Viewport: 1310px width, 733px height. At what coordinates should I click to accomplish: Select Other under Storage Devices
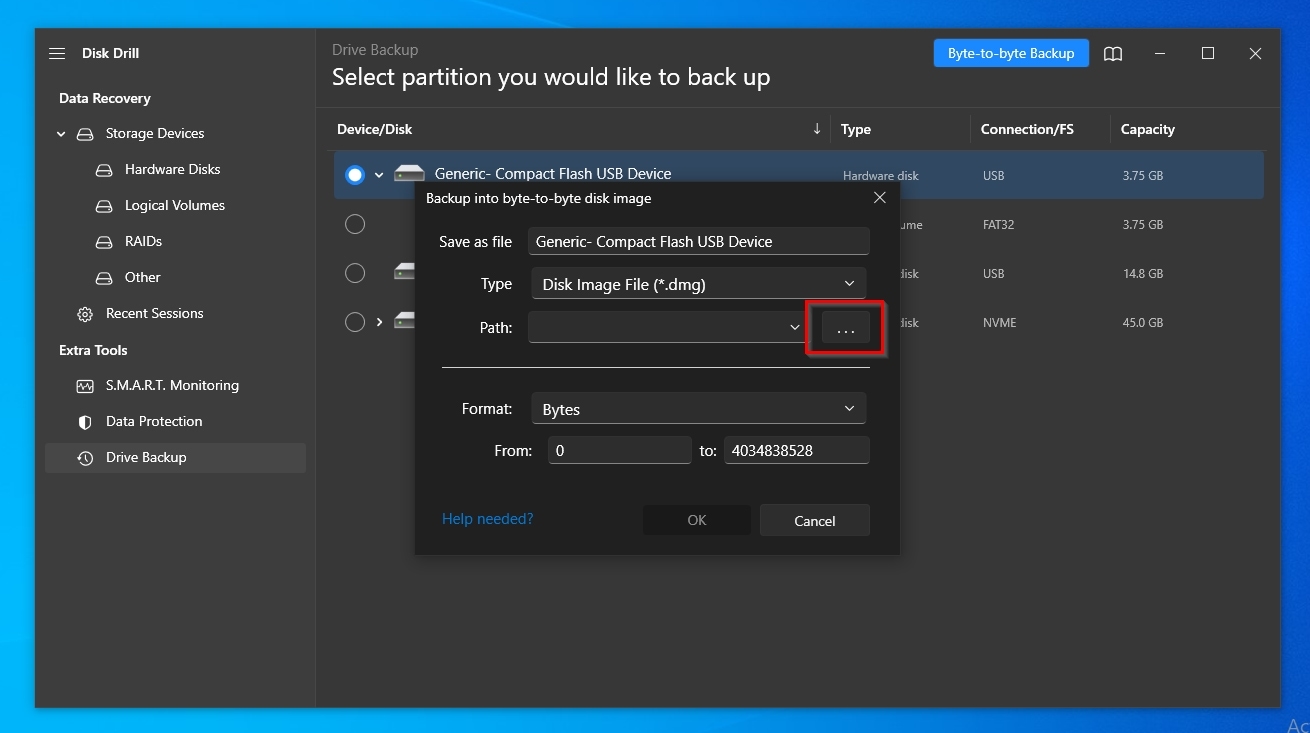point(142,278)
